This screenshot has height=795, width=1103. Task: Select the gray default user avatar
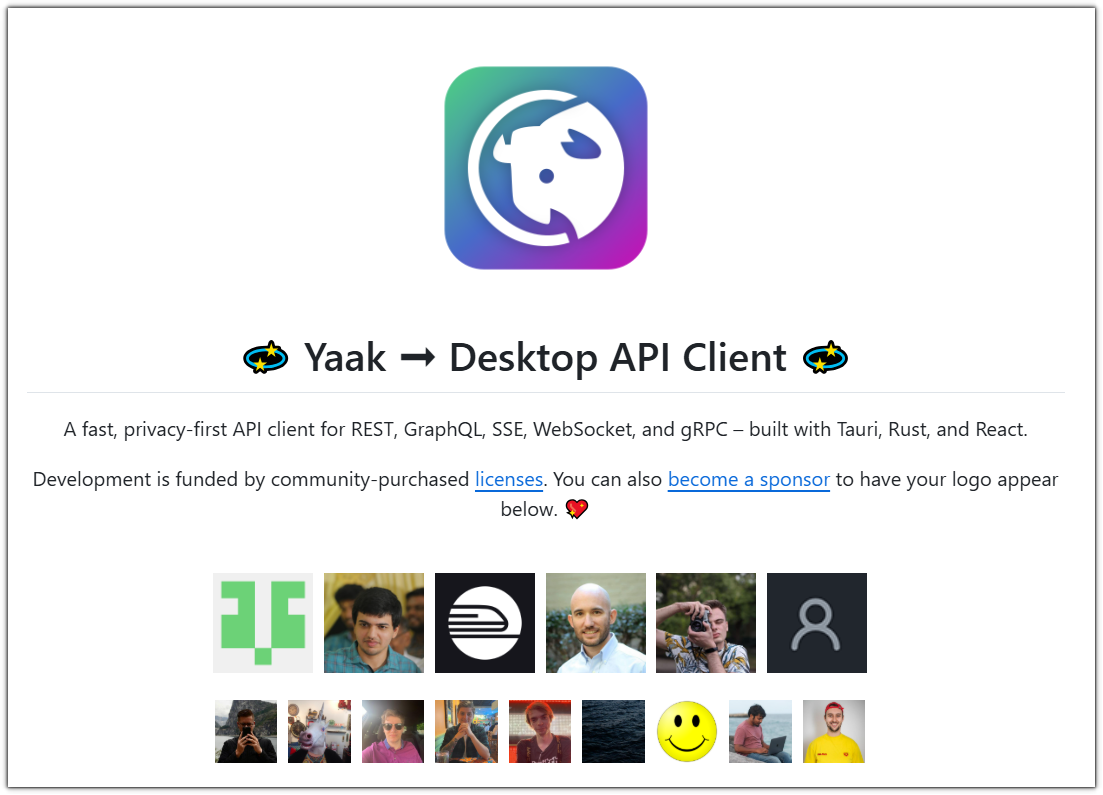point(817,623)
